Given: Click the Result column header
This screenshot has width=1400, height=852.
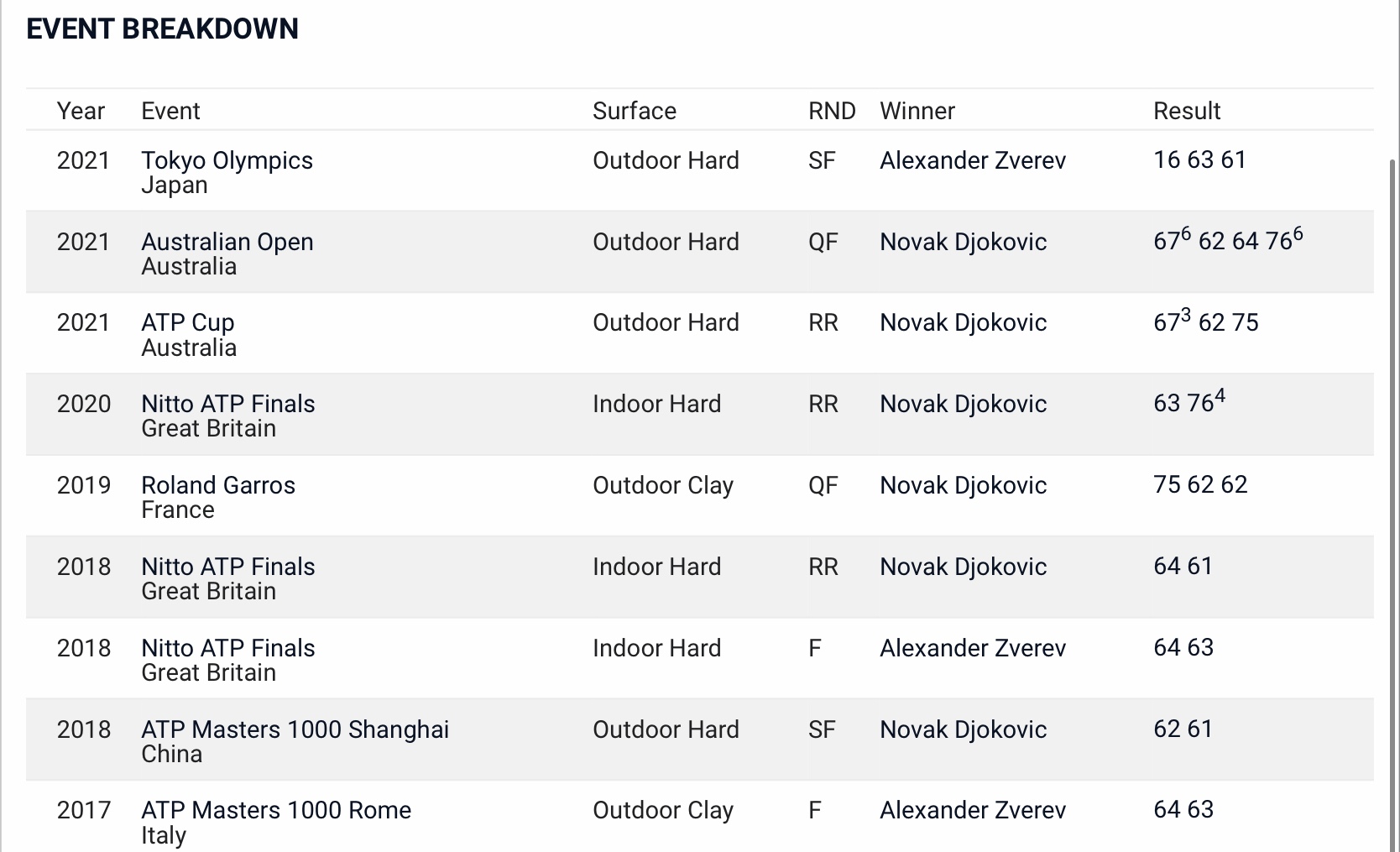Looking at the screenshot, I should pos(1187,111).
